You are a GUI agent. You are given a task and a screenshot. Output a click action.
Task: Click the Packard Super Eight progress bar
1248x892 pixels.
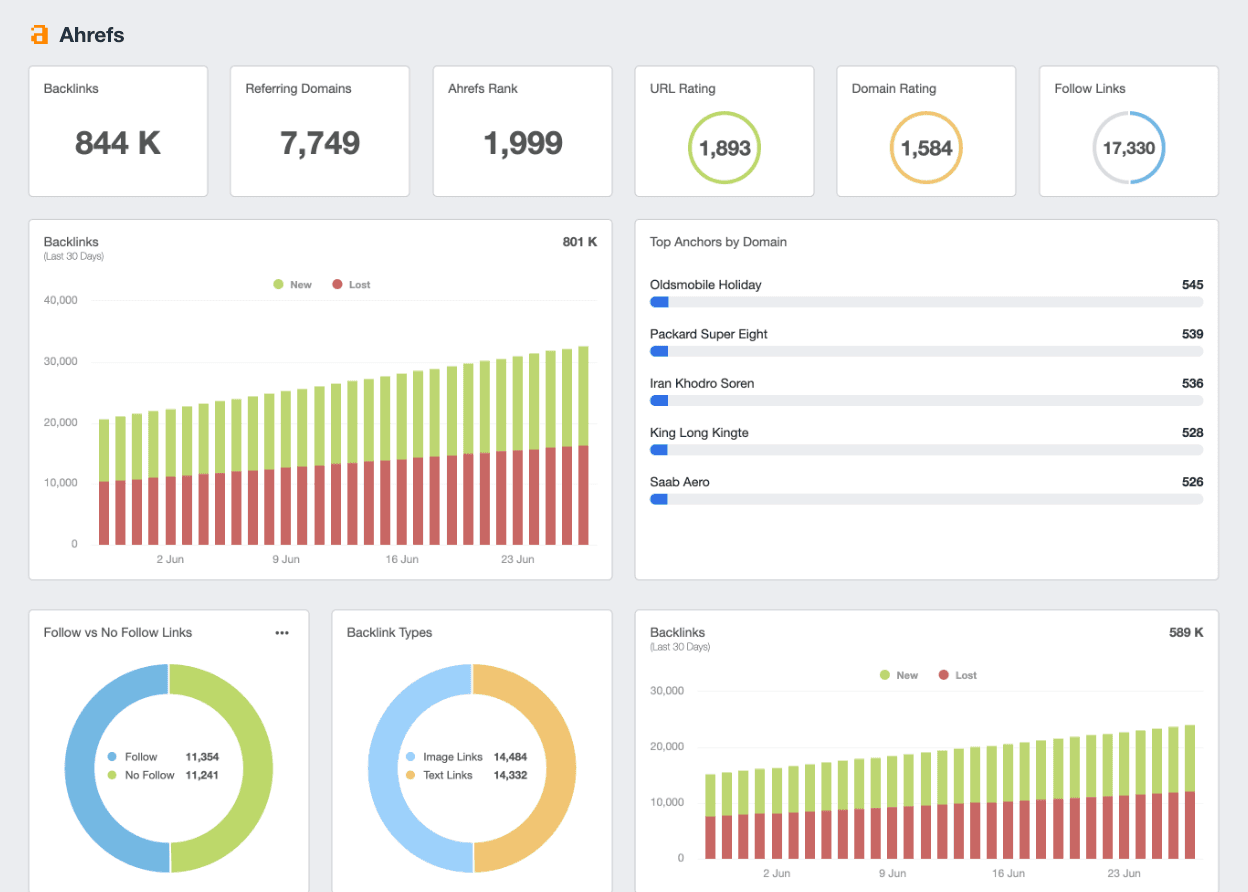(x=926, y=351)
